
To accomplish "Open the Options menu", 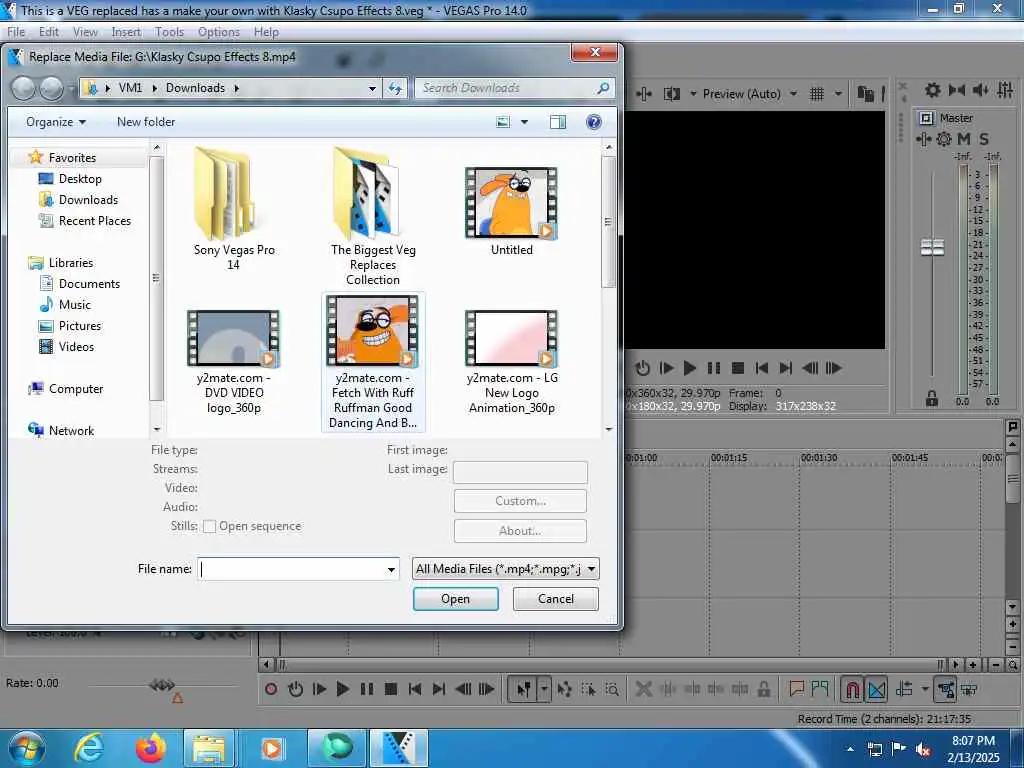I will click(x=219, y=32).
